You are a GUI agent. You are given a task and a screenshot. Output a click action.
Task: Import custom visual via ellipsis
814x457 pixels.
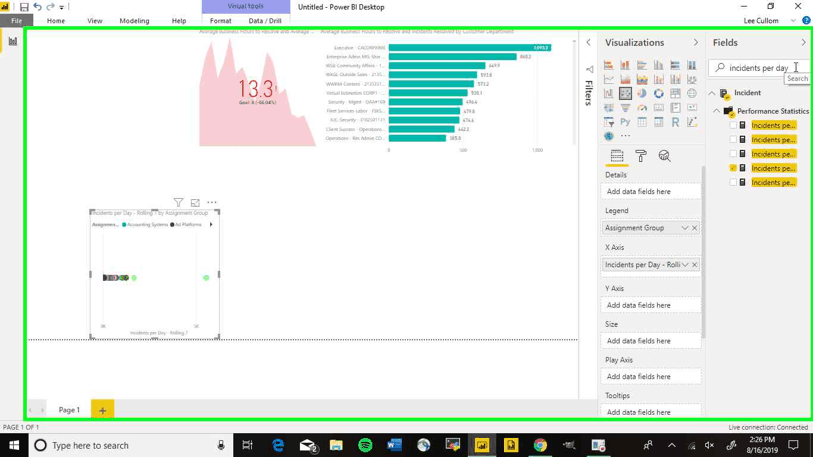625,136
